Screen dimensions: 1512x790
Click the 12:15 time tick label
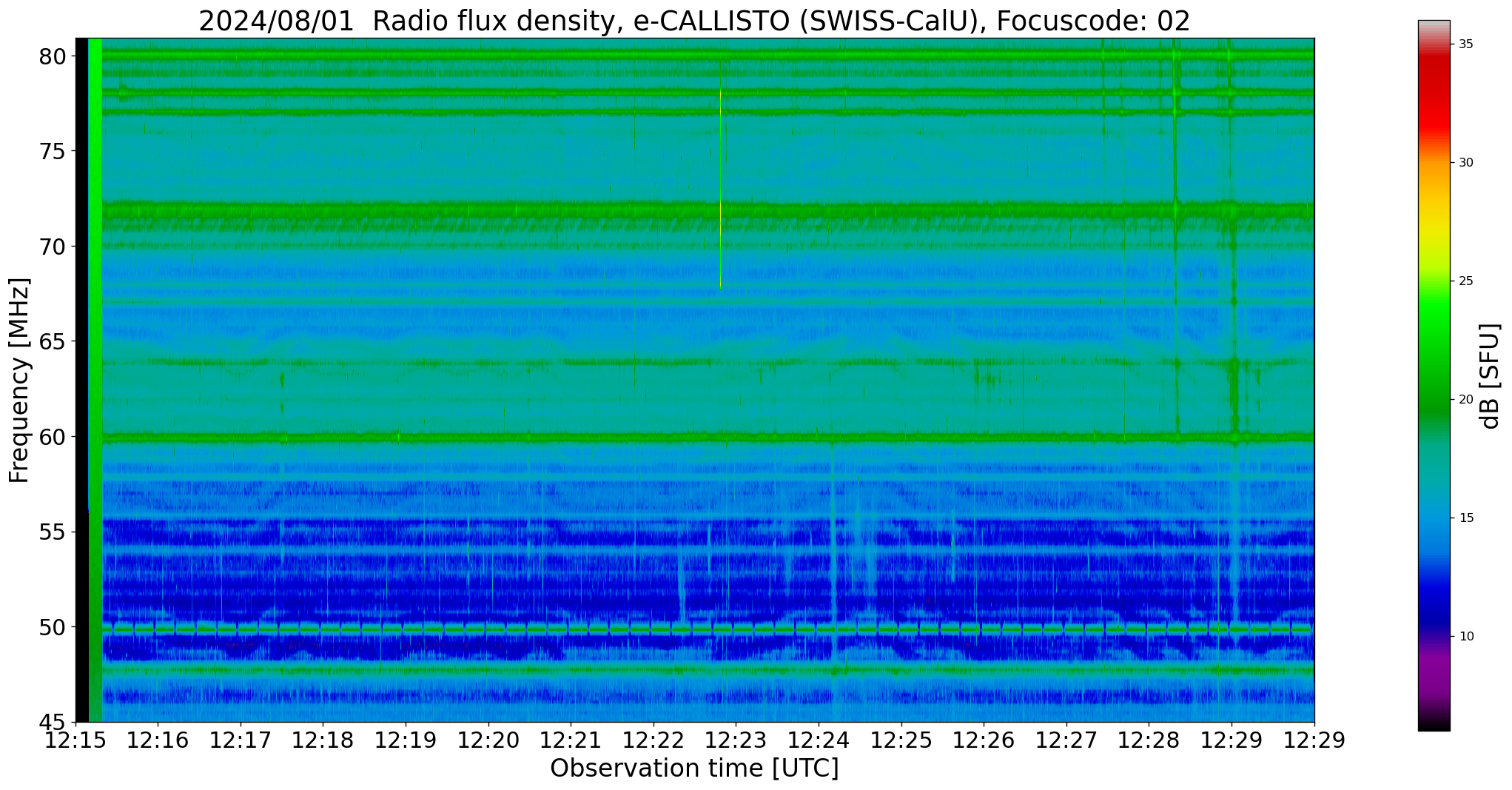(75, 740)
